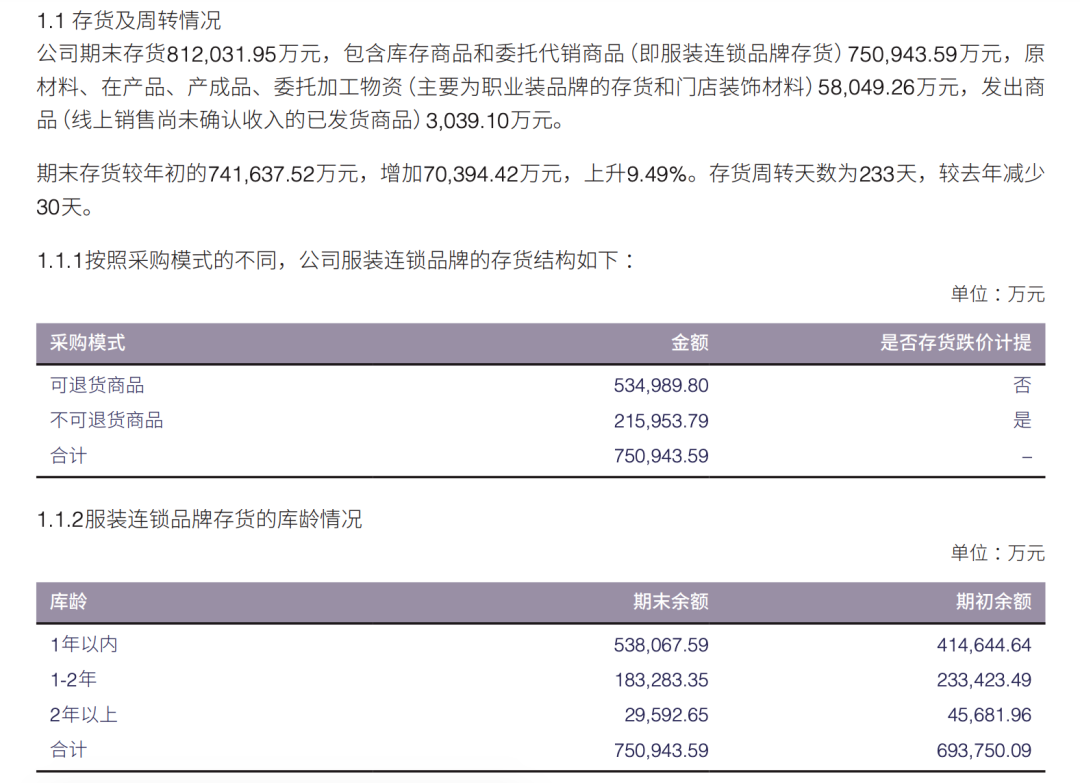Viewport: 1080px width, 783px height.
Task: Select the opening total 693,750.09
Action: point(983,751)
